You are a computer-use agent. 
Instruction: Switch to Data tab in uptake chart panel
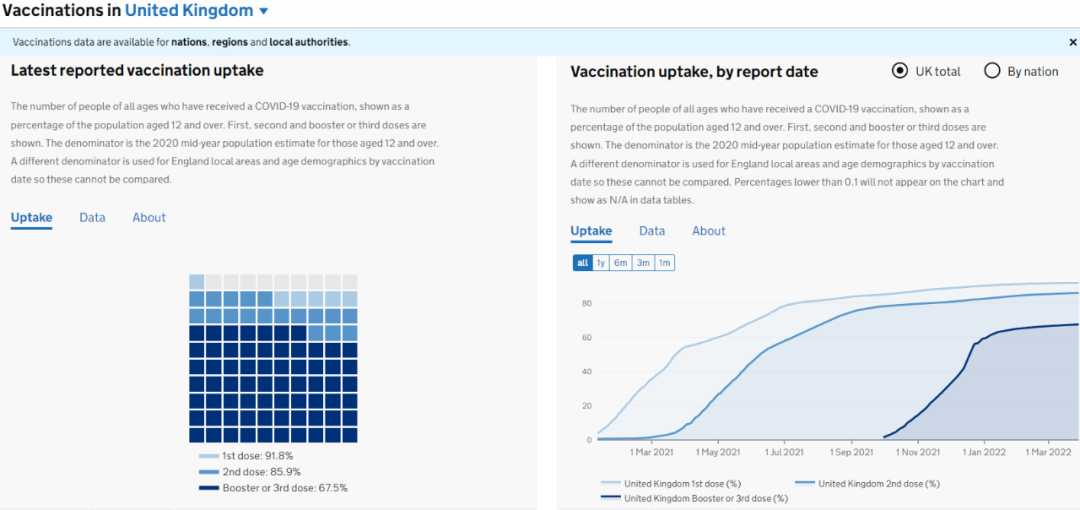(x=652, y=231)
